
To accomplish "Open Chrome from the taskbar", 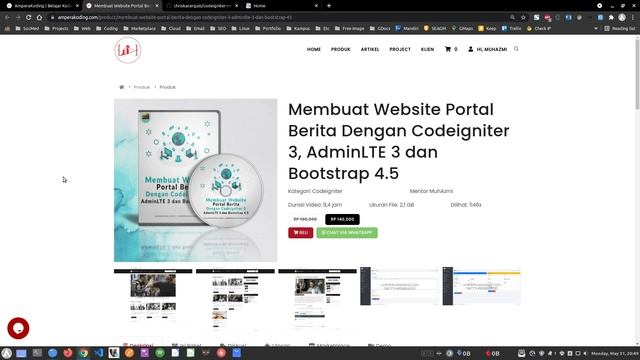I will point(83,353).
